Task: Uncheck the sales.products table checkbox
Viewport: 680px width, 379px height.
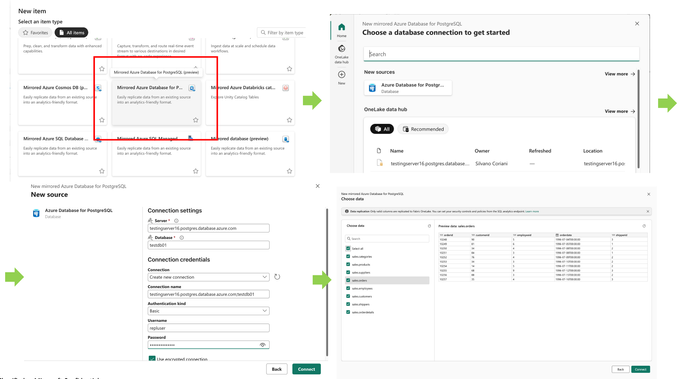Action: point(348,265)
